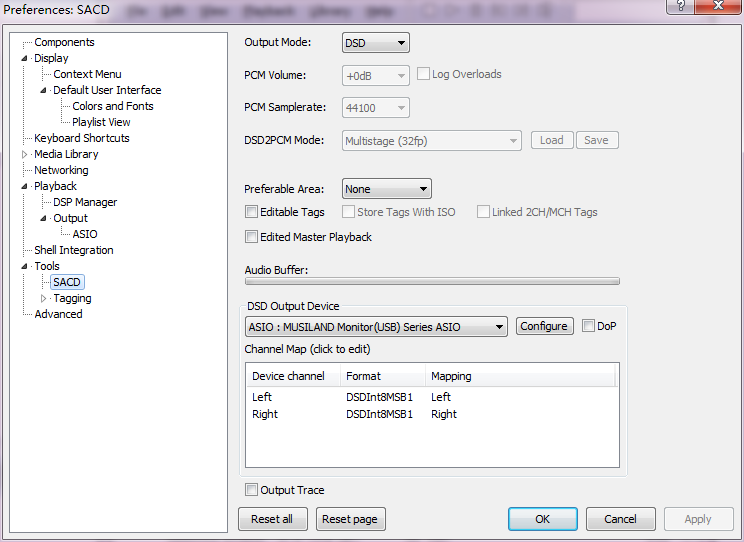Screen dimensions: 744x542
Task: Select DSP Manager in the tree
Action: coord(85,202)
